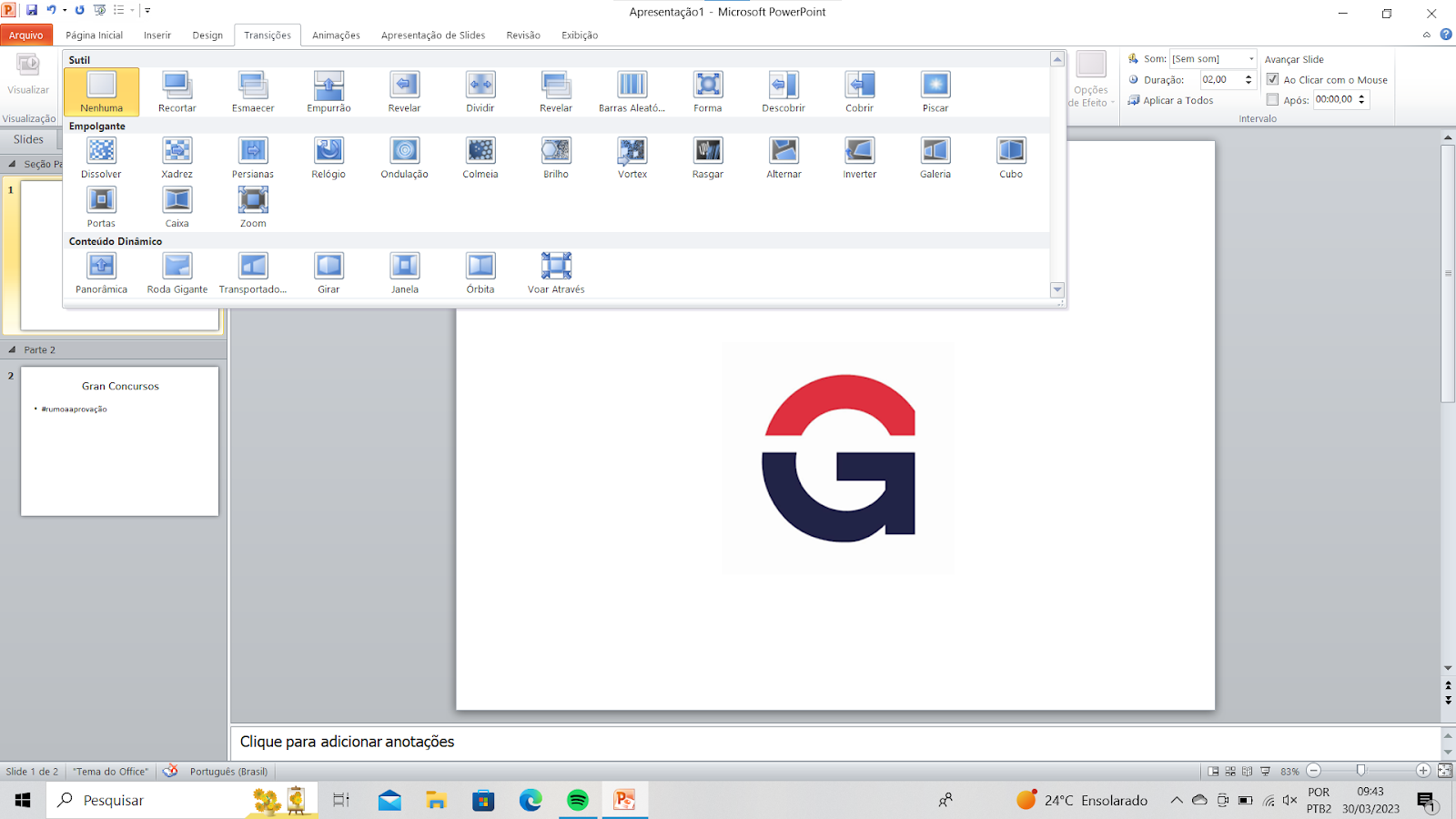This screenshot has width=1456, height=819.
Task: Choose the Zoom transition
Action: [253, 207]
